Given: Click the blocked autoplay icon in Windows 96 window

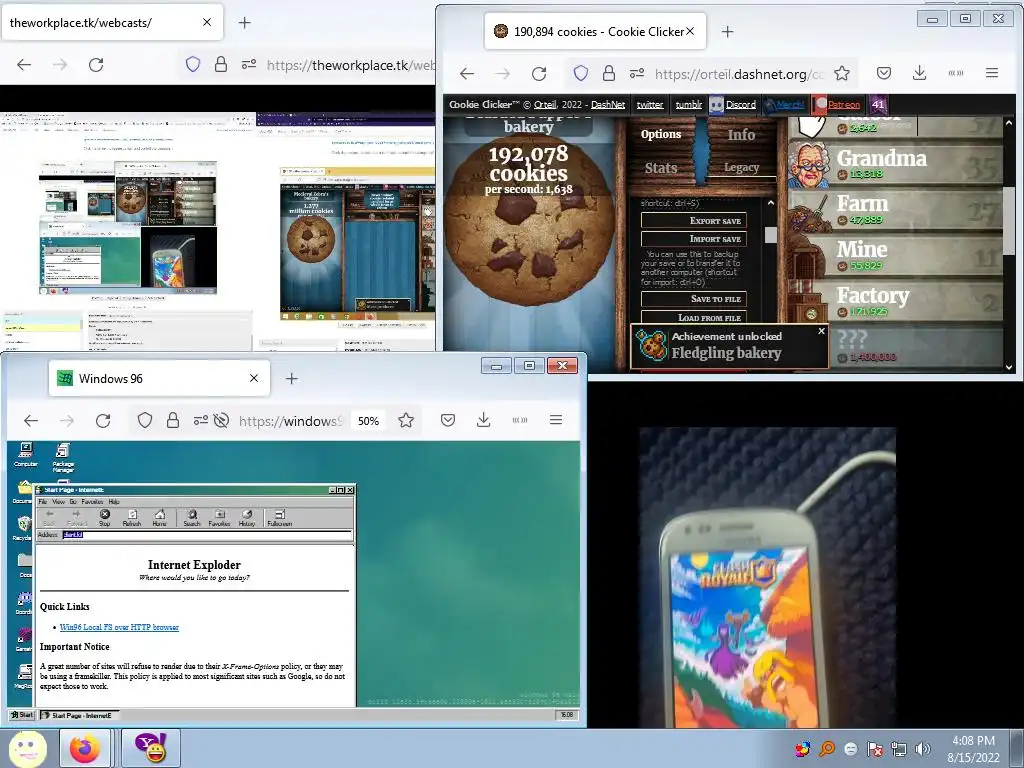Looking at the screenshot, I should tap(221, 421).
